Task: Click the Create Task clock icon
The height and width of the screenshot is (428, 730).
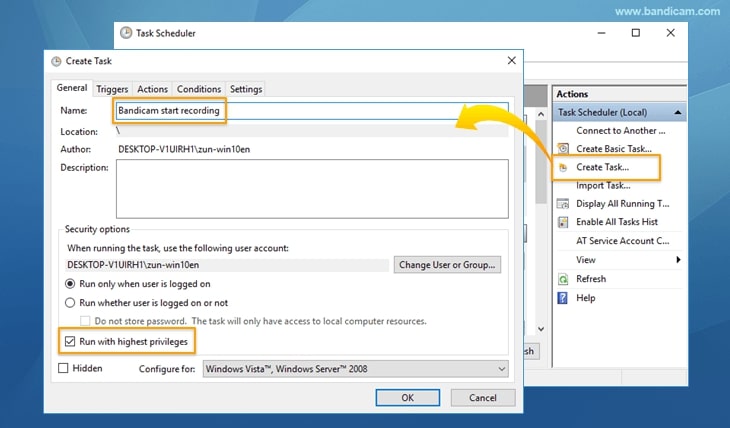Action: (563, 167)
